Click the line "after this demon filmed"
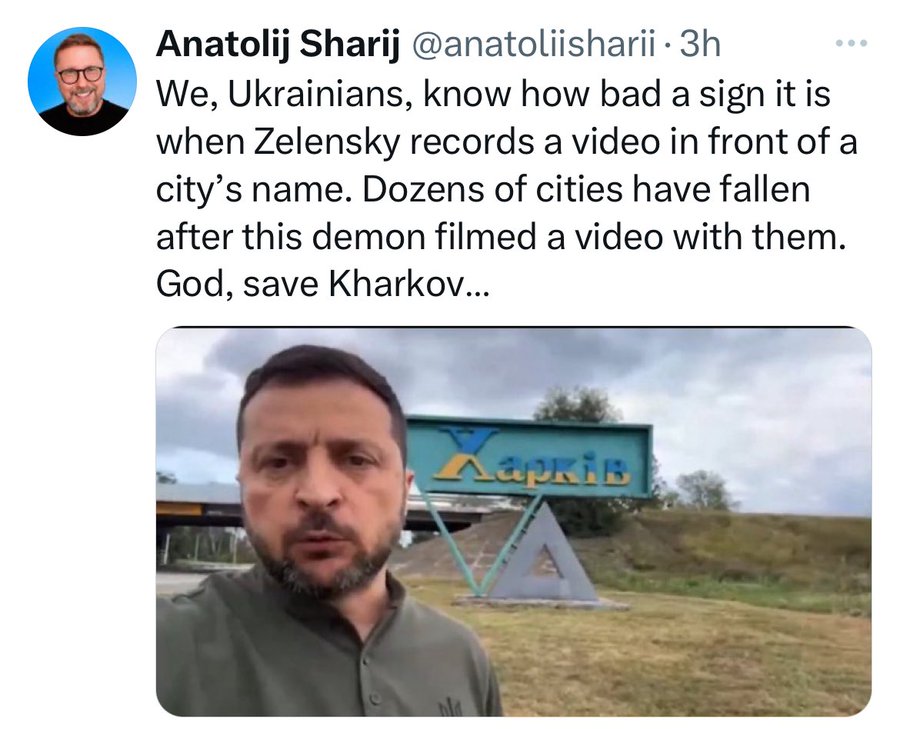Image resolution: width=900 pixels, height=729 pixels. pyautogui.click(x=501, y=236)
